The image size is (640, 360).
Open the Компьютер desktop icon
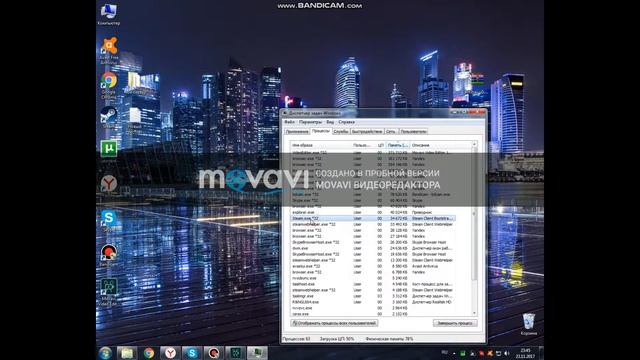109,13
